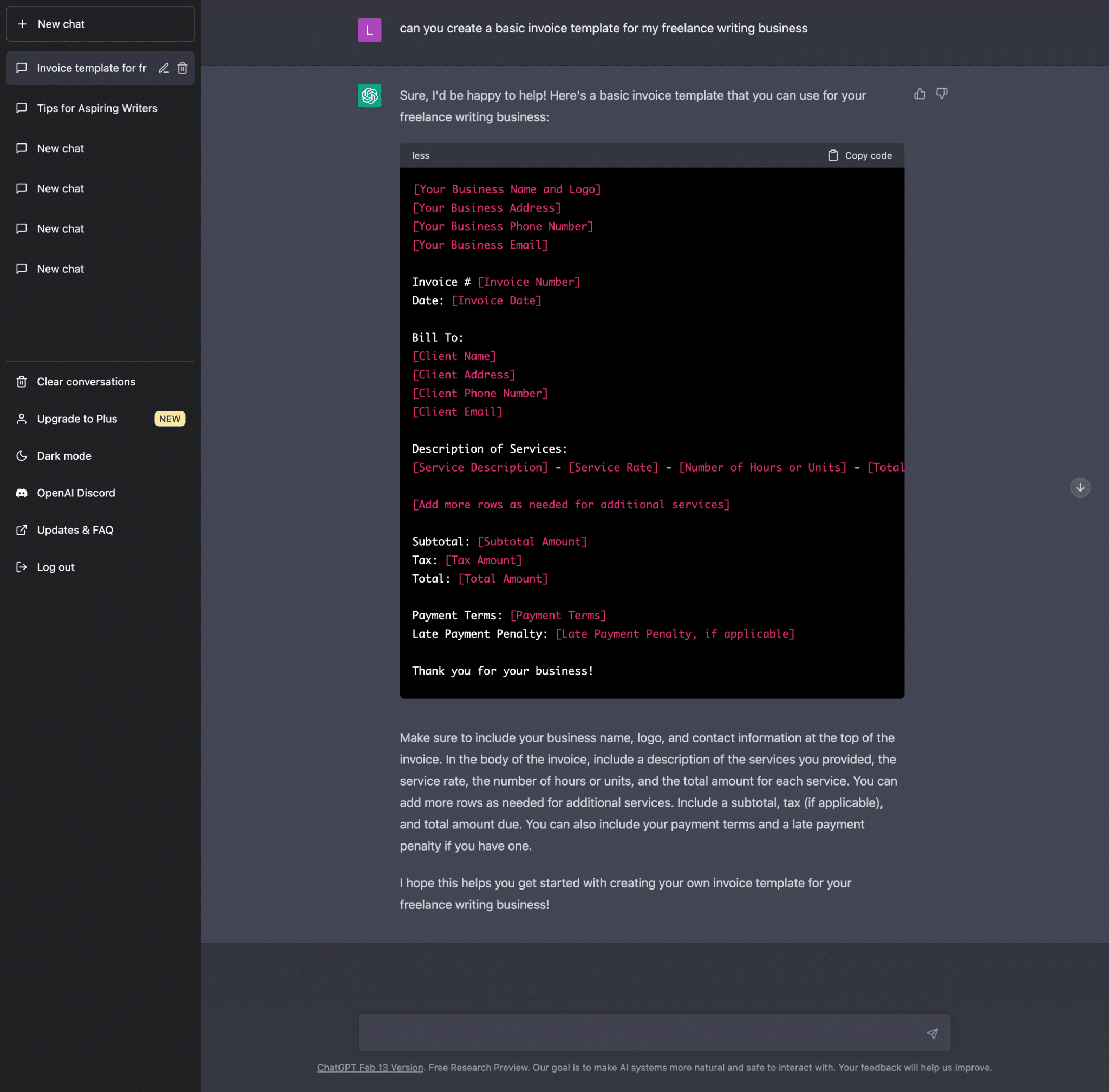Click the edit icon next to Invoice template chat
1109x1092 pixels.
[163, 68]
